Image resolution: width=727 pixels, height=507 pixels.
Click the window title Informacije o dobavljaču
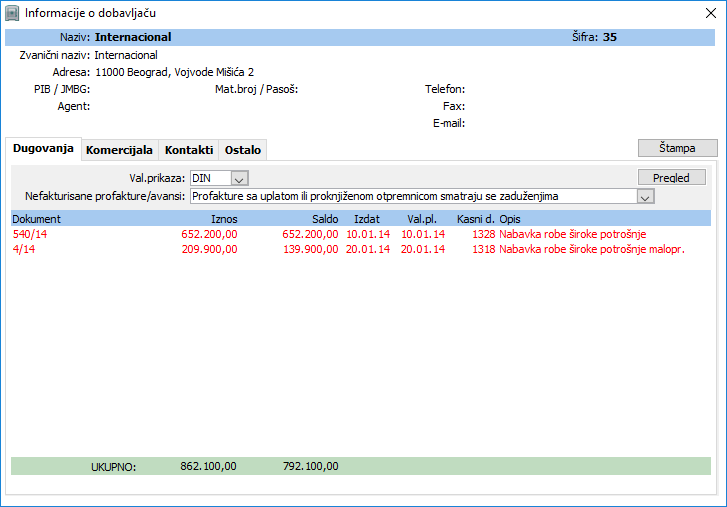(90, 13)
